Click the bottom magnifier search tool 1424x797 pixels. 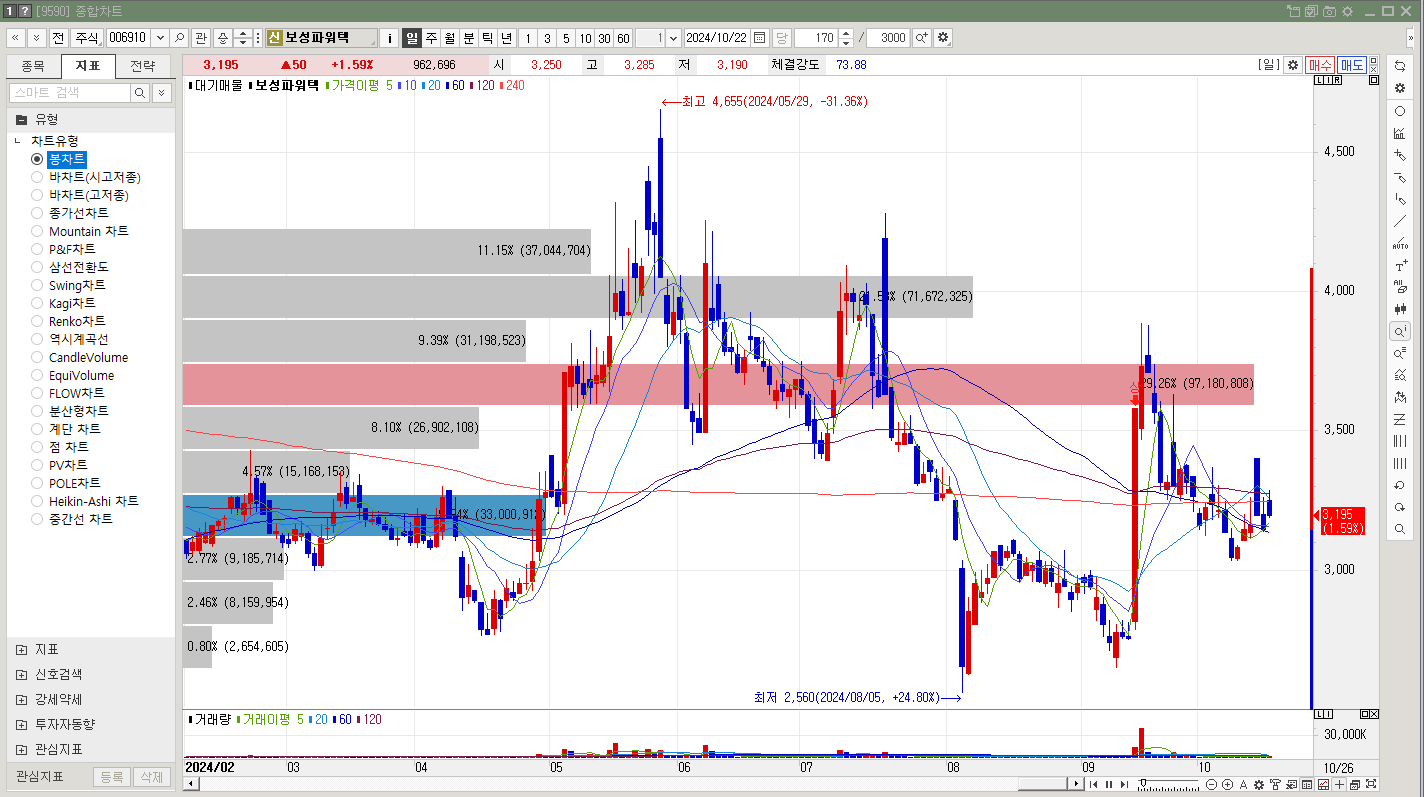pos(1400,529)
